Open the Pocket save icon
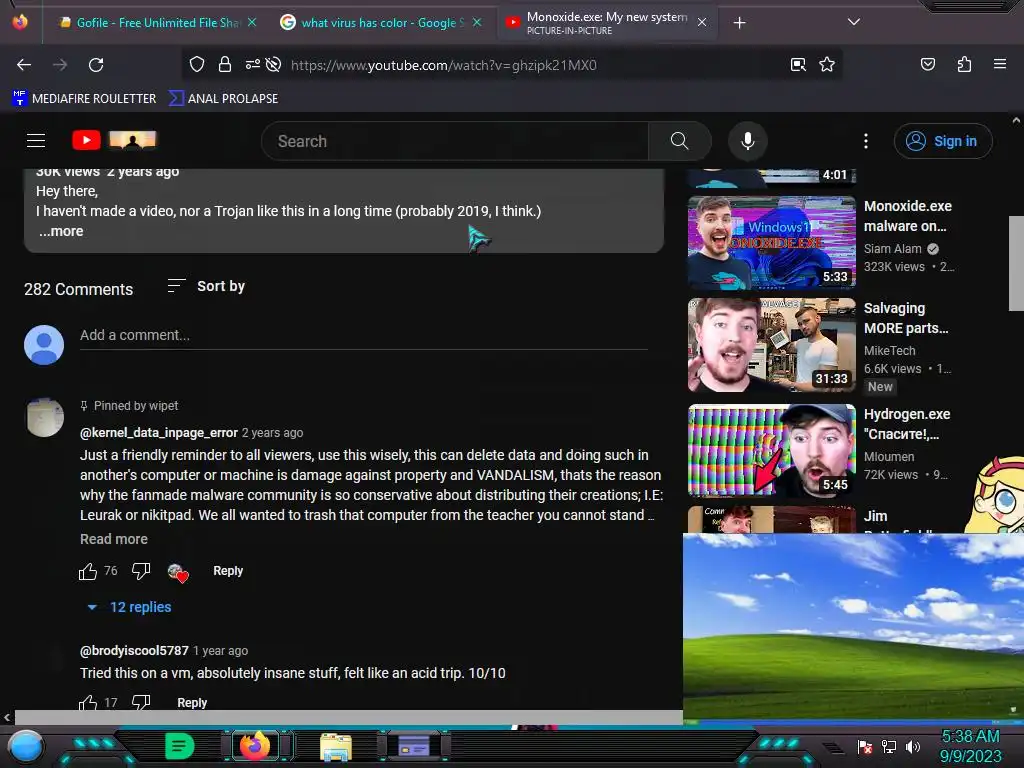Viewport: 1024px width, 768px height. coord(928,64)
